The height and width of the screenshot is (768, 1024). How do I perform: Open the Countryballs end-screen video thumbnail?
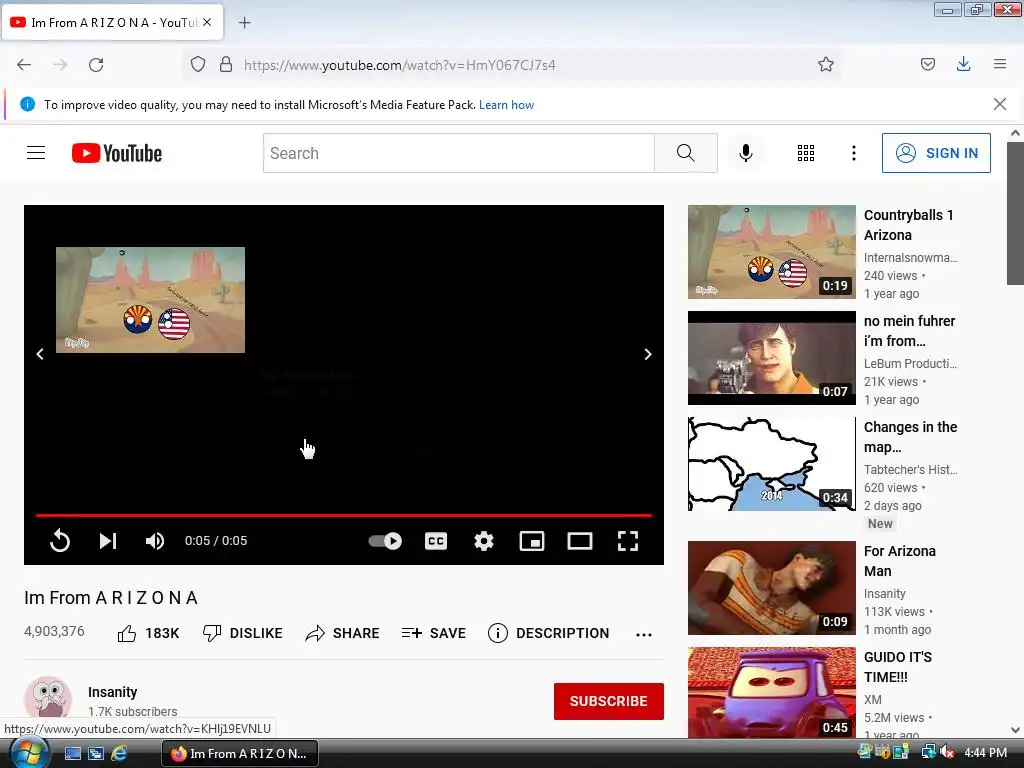(150, 300)
